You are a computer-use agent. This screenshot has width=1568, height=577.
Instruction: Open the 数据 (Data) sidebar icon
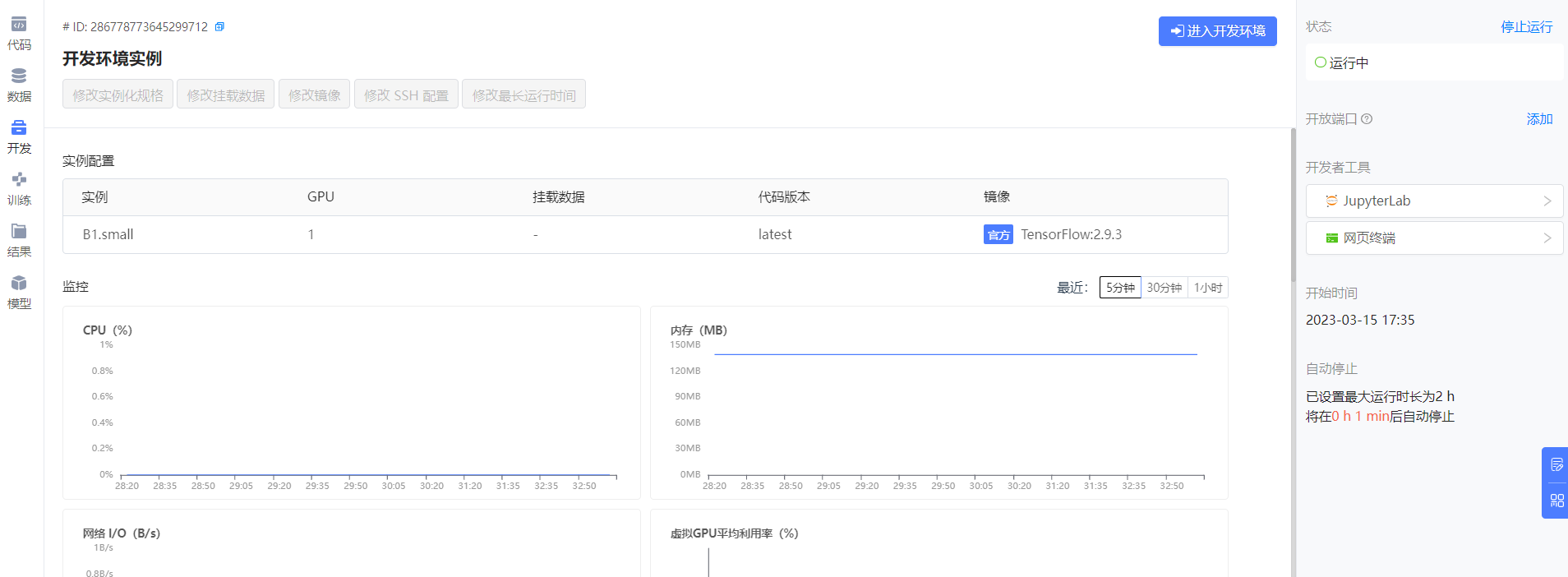point(19,76)
